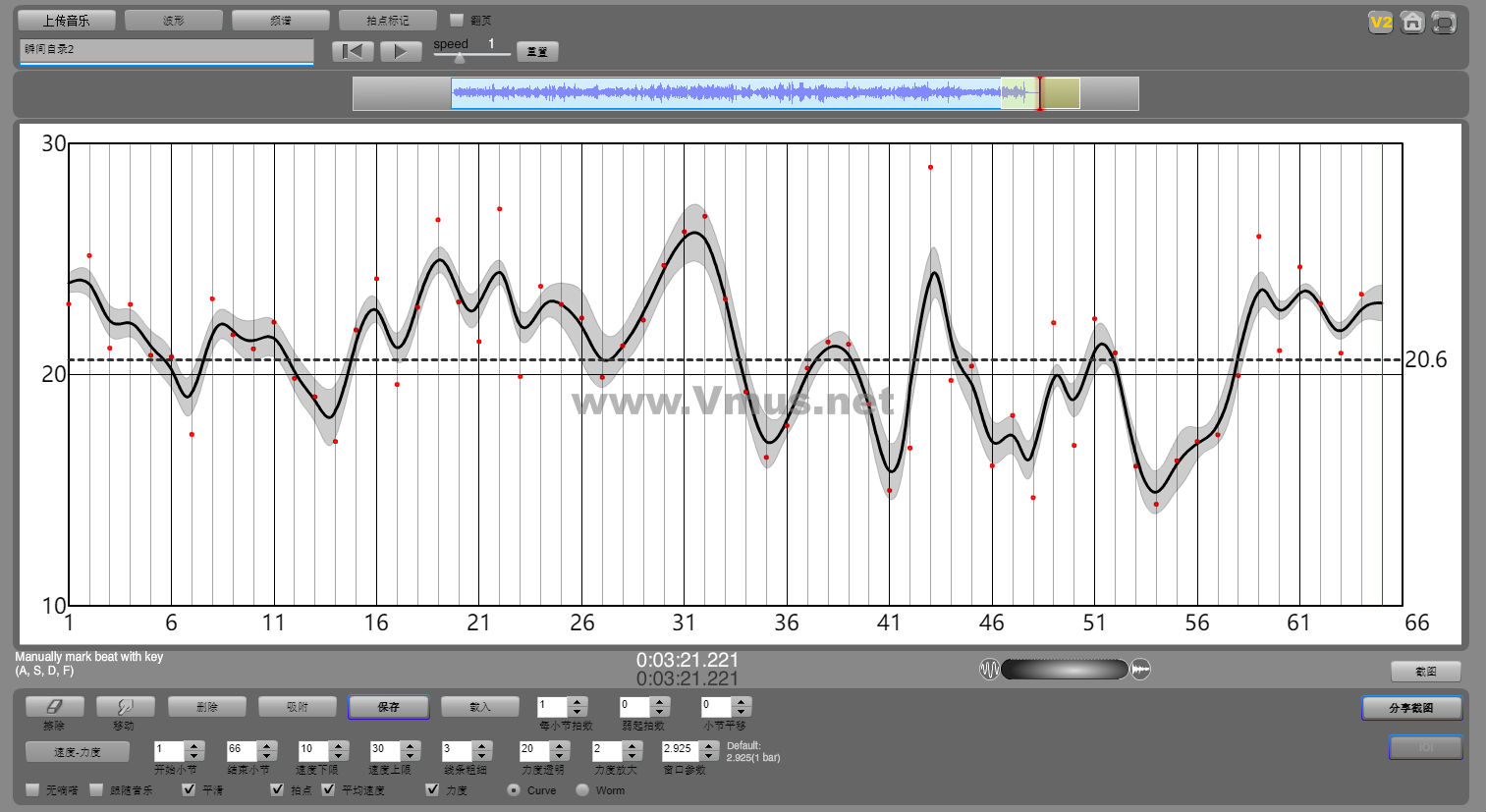Click the waveform zoom slider bar
The width and height of the screenshot is (1486, 812).
[x=1065, y=670]
